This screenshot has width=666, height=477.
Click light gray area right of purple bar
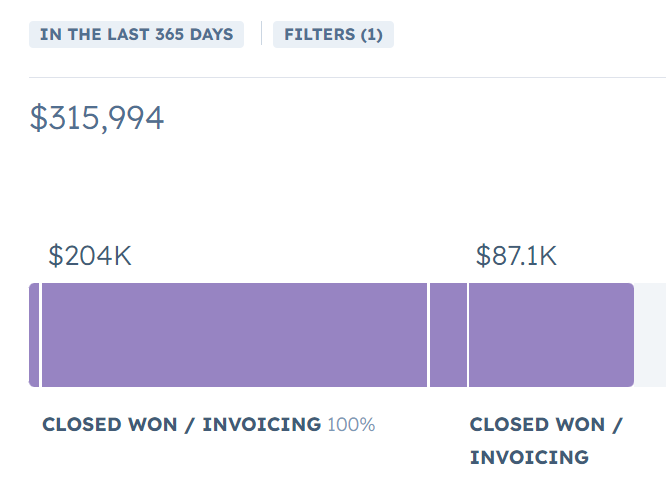[651, 335]
